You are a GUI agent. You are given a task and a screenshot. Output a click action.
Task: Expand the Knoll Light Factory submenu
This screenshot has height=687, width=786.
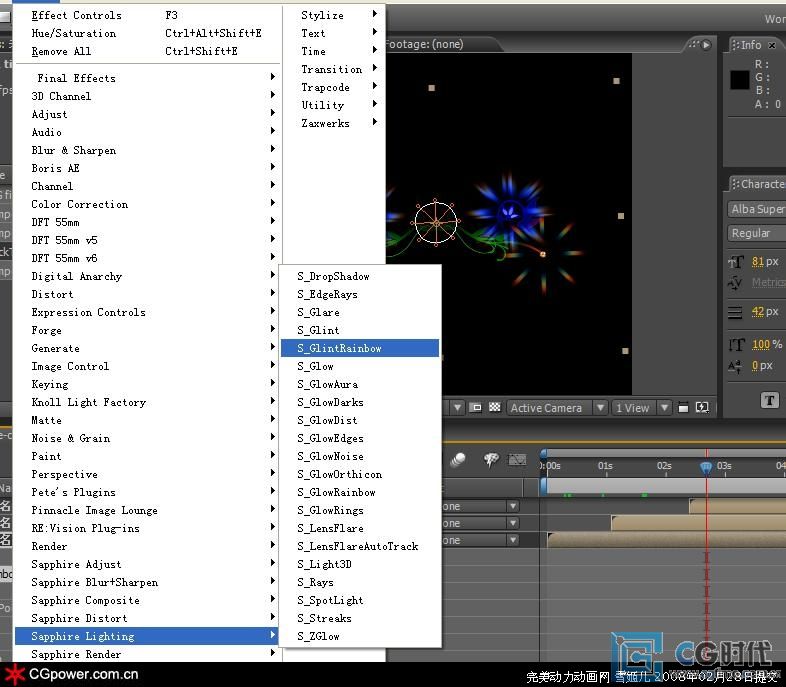tap(147, 402)
